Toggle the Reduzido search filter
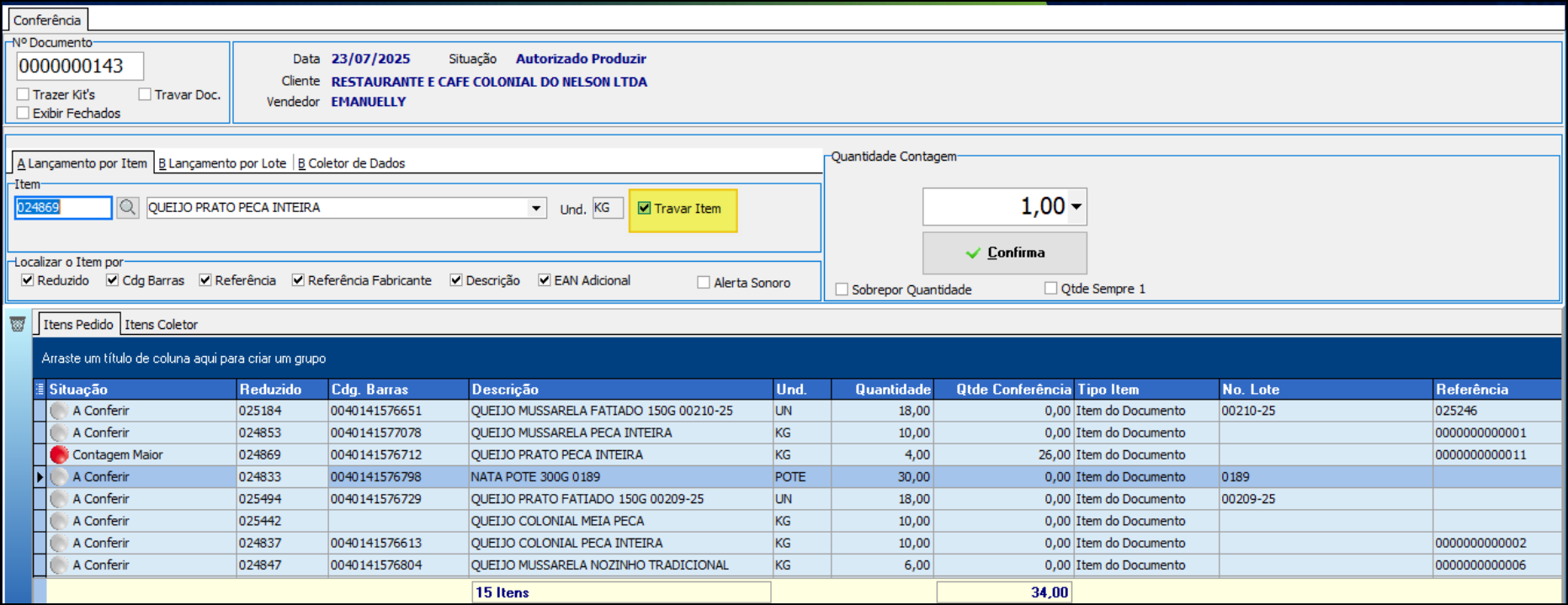Image resolution: width=1568 pixels, height=605 pixels. pyautogui.click(x=28, y=280)
